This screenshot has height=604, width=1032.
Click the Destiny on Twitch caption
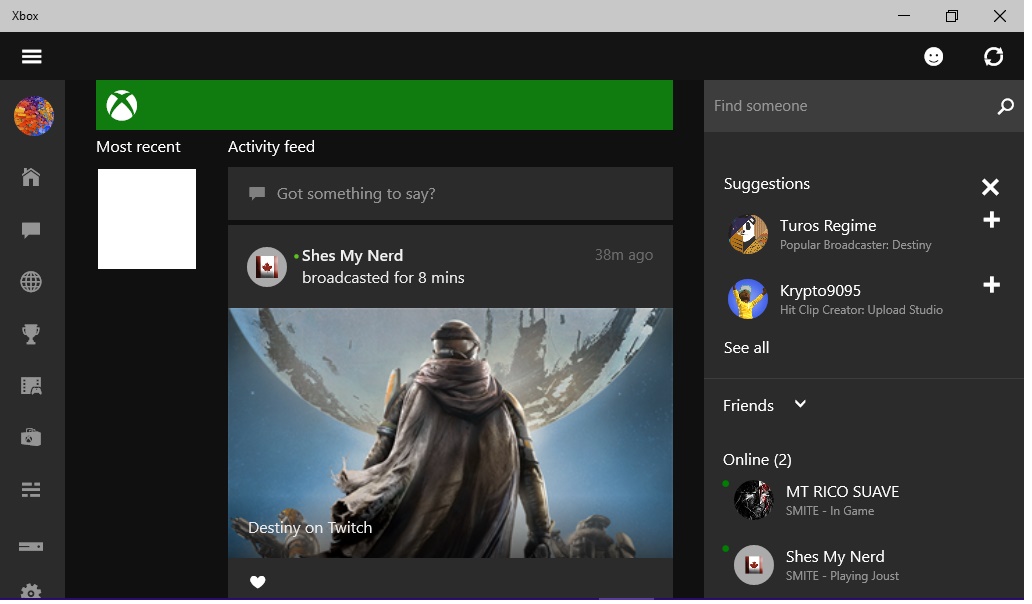(310, 527)
